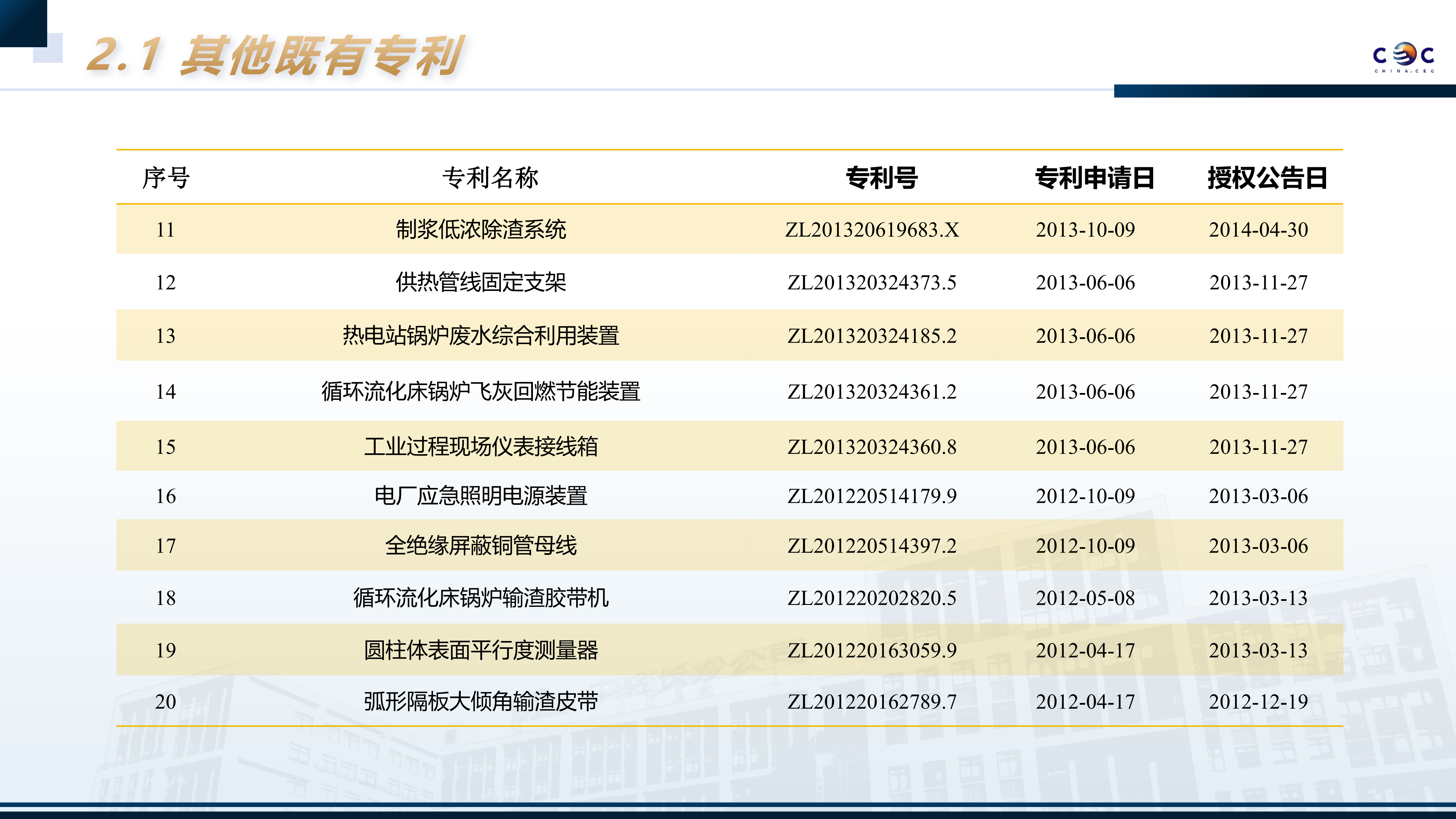Click 圆柱体表面平行度测量器 cell
The image size is (1456, 819).
(480, 651)
